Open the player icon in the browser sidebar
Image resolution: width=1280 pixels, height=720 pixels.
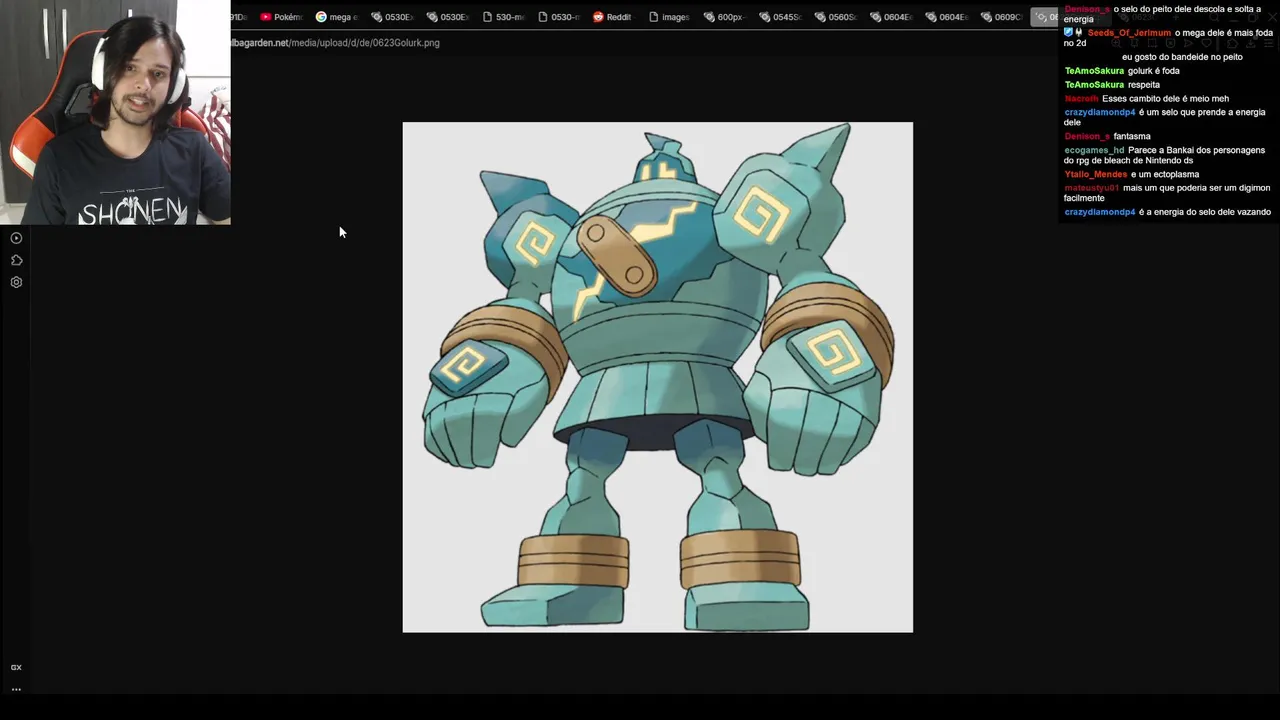16,238
